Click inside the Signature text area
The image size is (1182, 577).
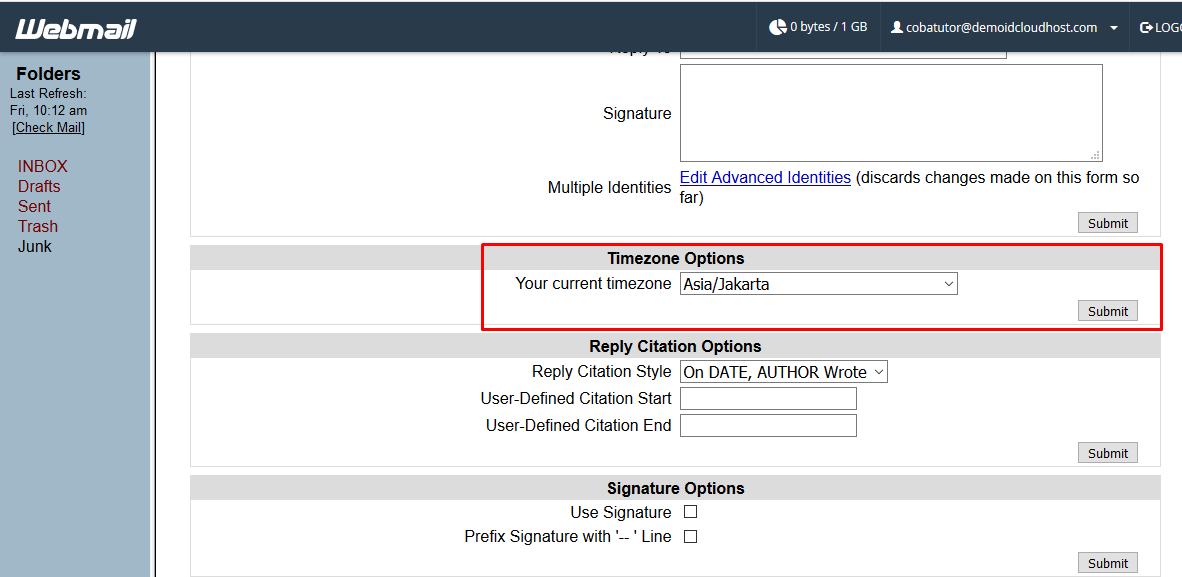click(x=890, y=112)
